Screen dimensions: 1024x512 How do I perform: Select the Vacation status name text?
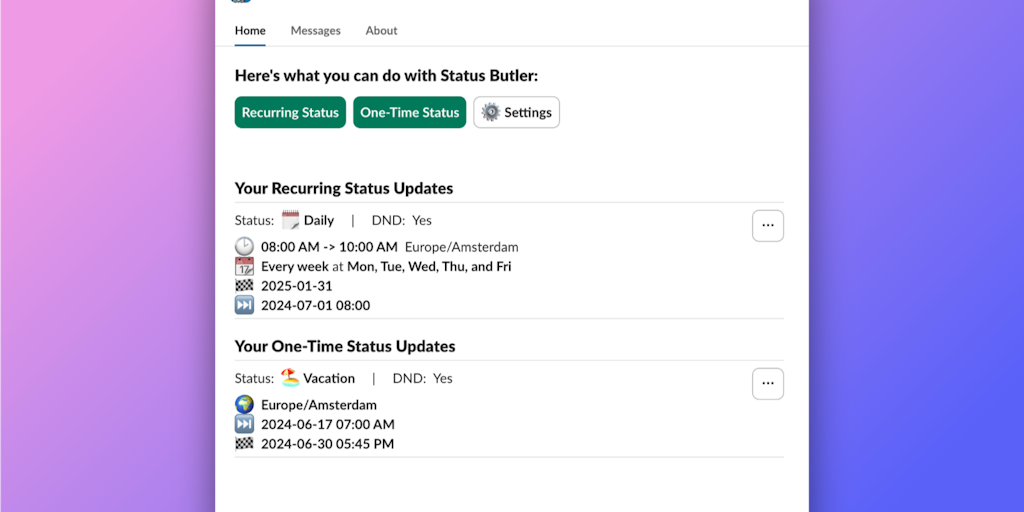329,378
